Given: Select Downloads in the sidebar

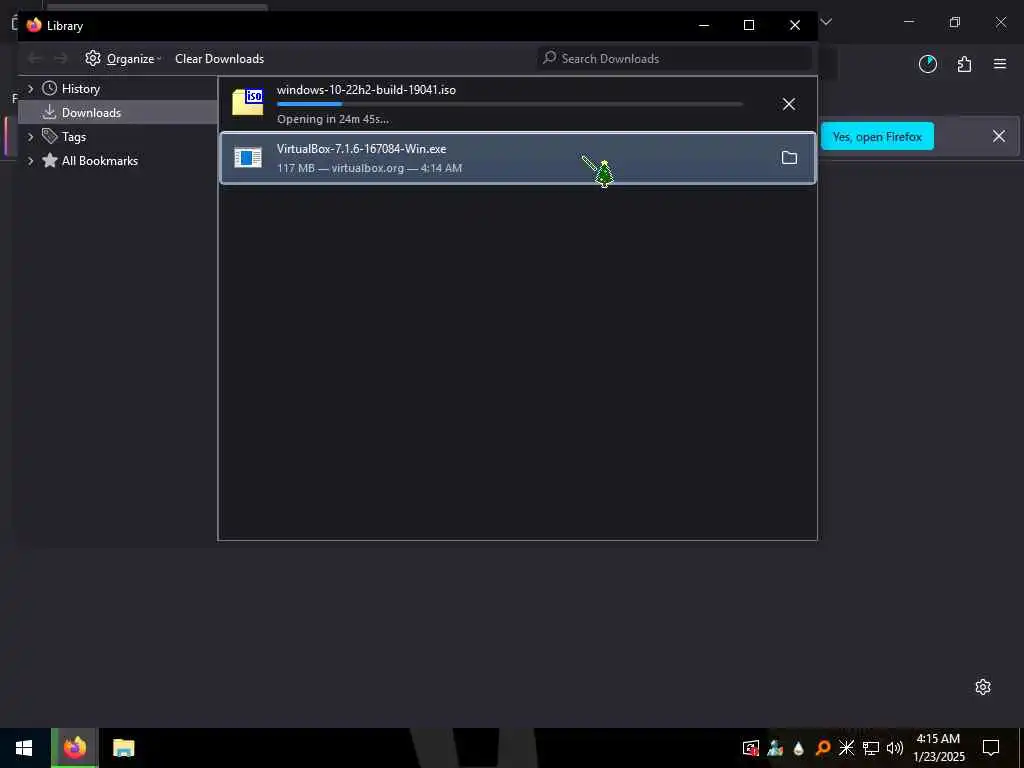Looking at the screenshot, I should coord(91,112).
